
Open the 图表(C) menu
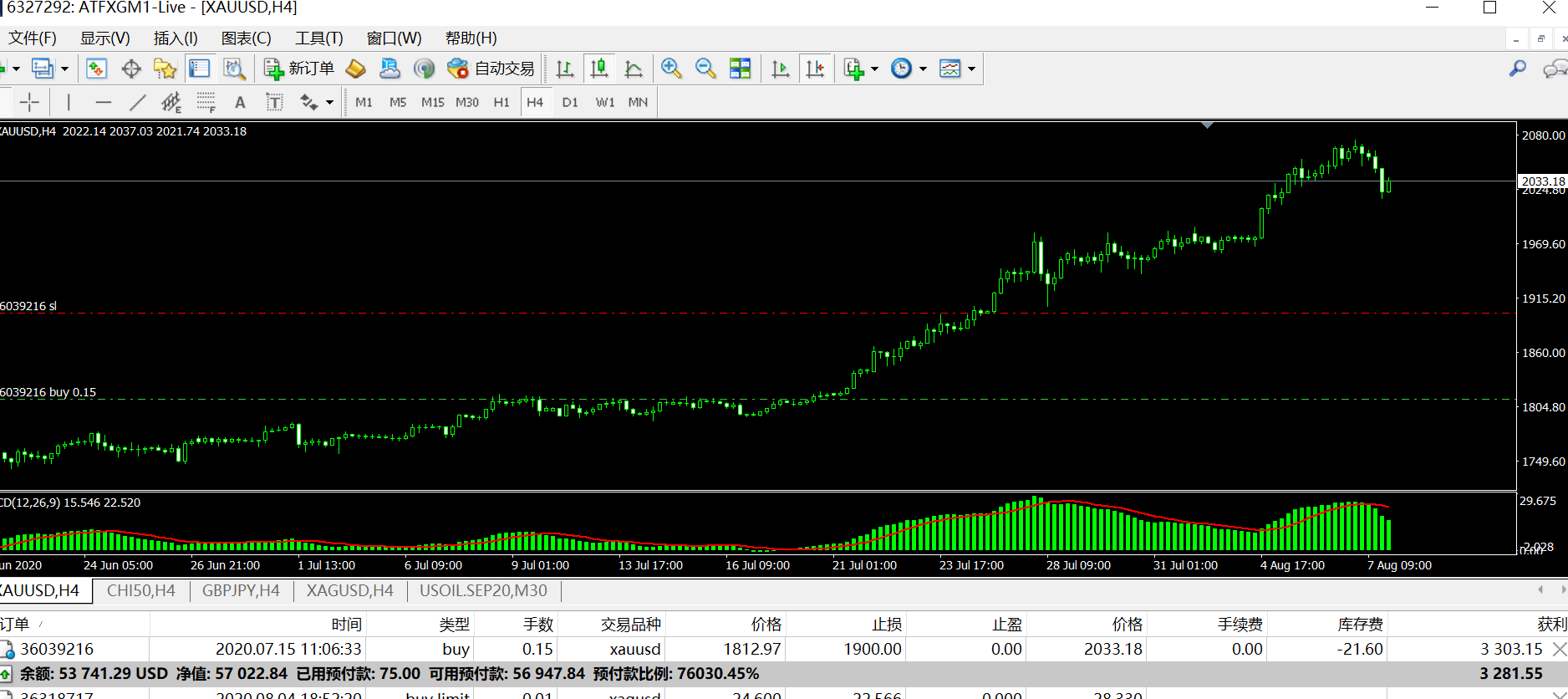[x=247, y=38]
